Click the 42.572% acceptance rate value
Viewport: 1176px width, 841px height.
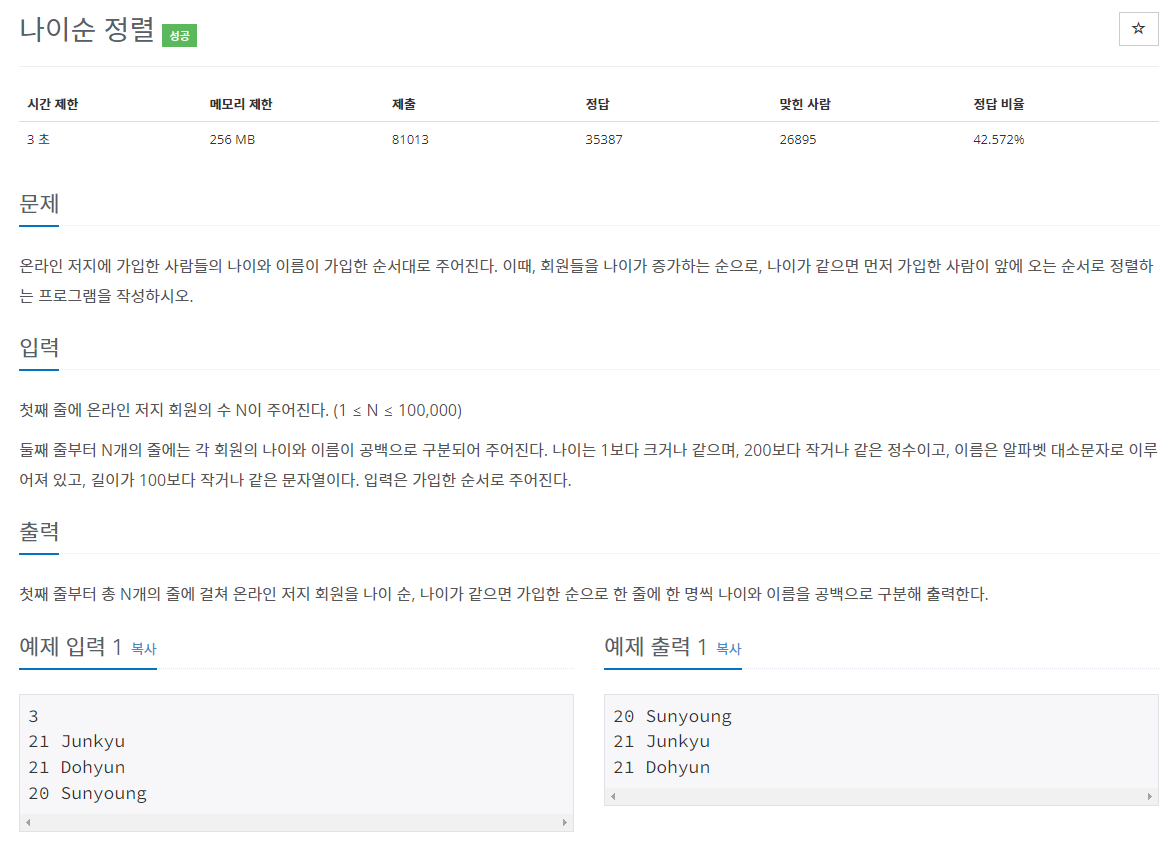coord(999,139)
